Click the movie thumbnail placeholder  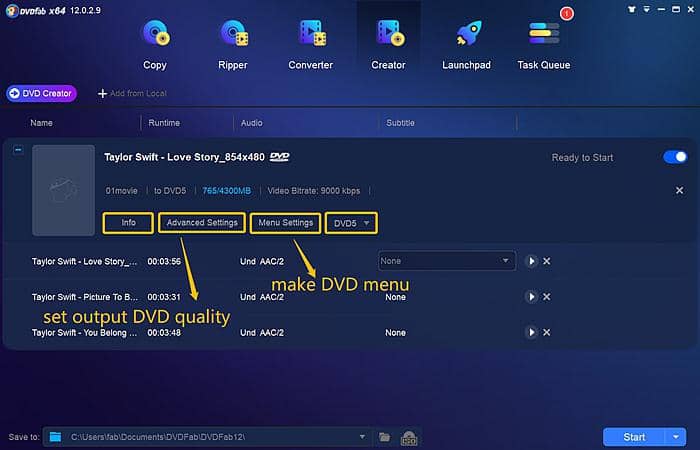[x=63, y=190]
